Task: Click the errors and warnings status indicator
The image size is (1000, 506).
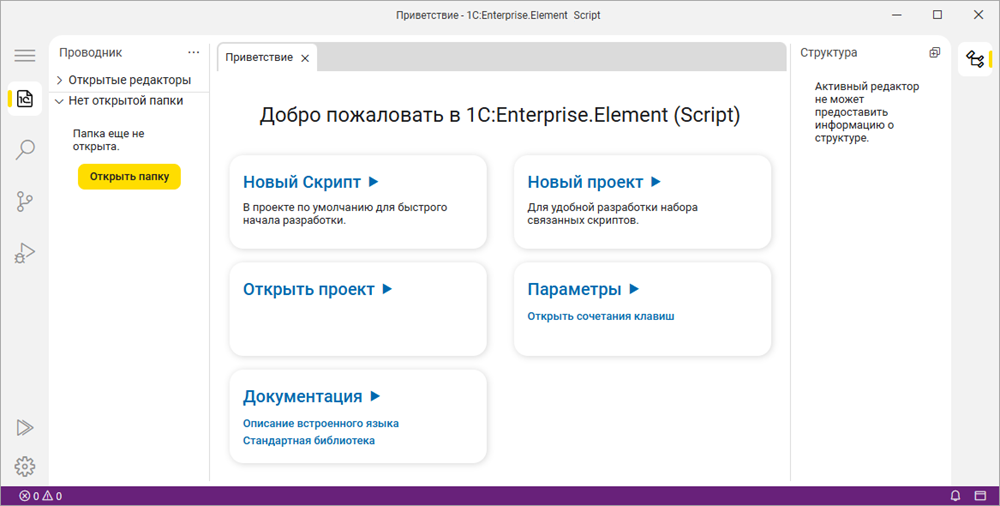Action: [x=40, y=496]
